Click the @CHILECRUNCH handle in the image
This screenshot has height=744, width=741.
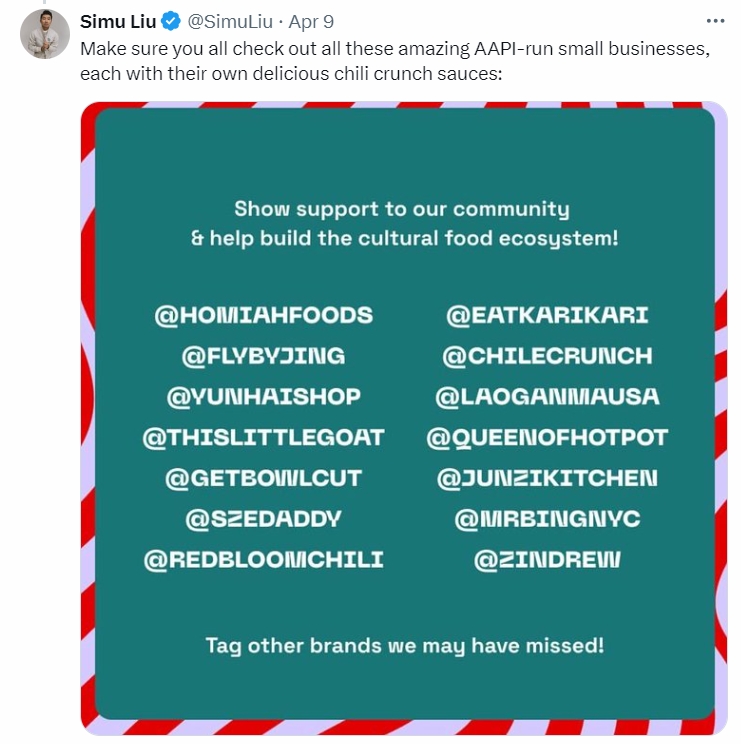[547, 355]
